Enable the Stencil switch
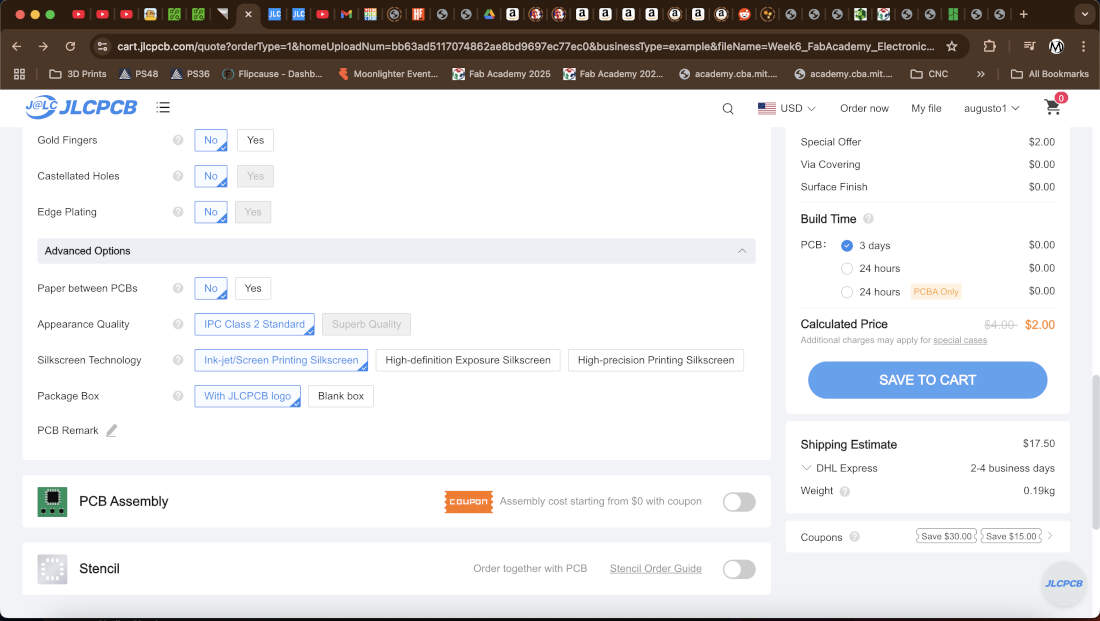 click(x=739, y=569)
